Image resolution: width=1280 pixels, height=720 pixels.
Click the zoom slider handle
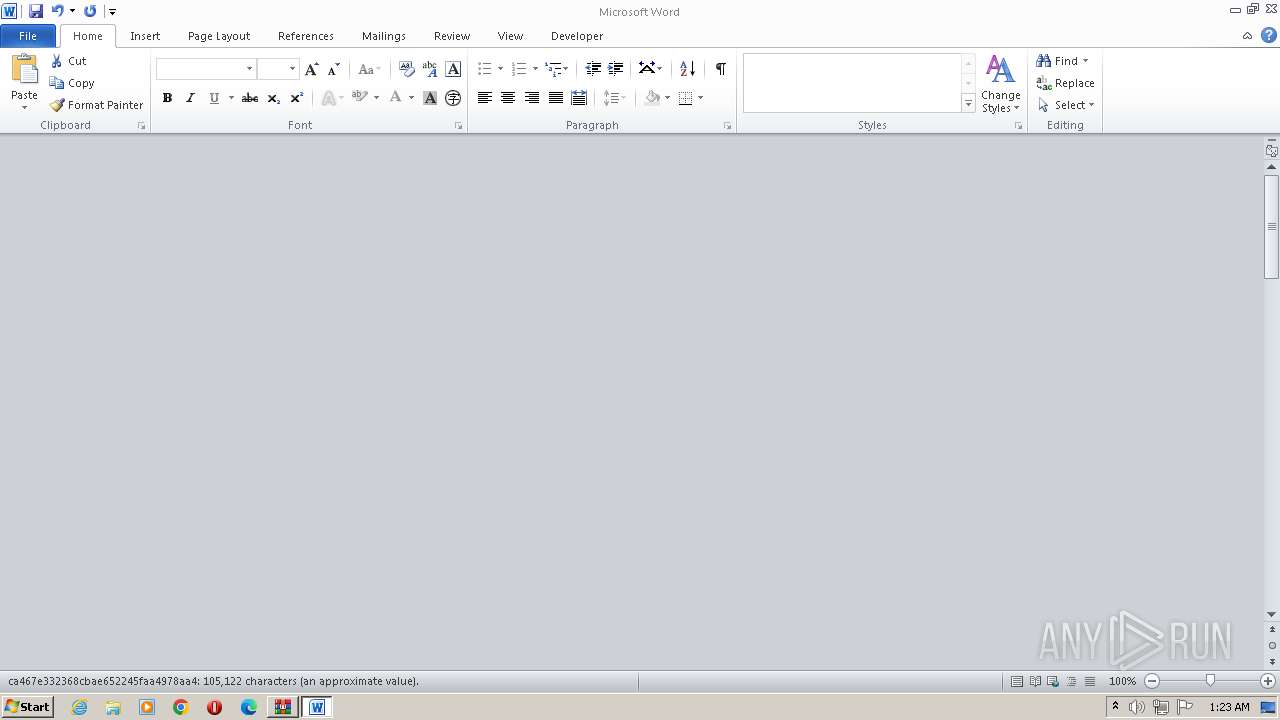(x=1210, y=681)
